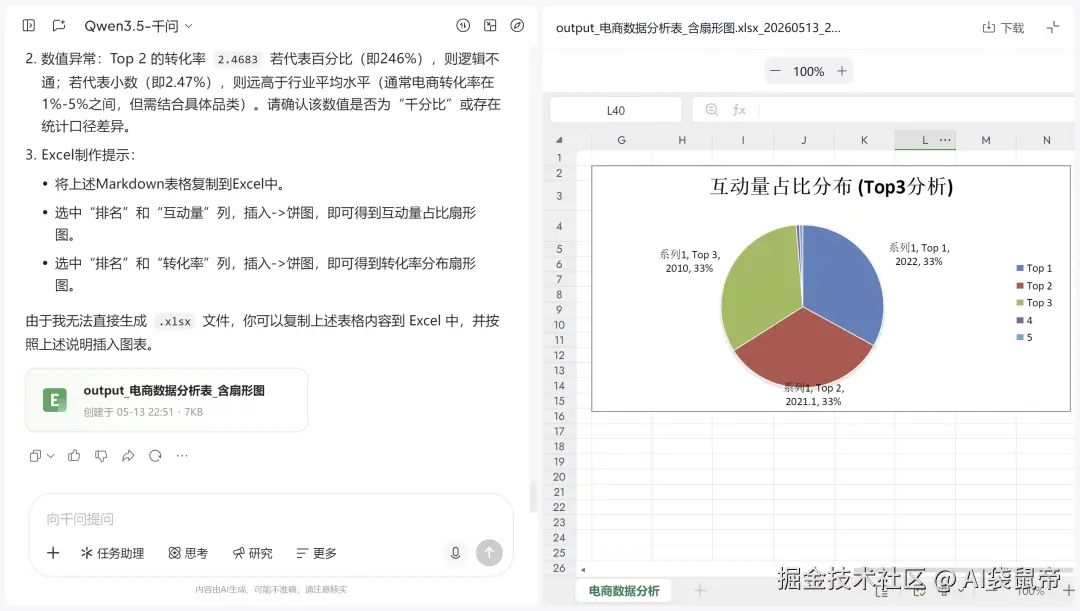1080x611 pixels.
Task: Select column J header
Action: click(x=804, y=140)
